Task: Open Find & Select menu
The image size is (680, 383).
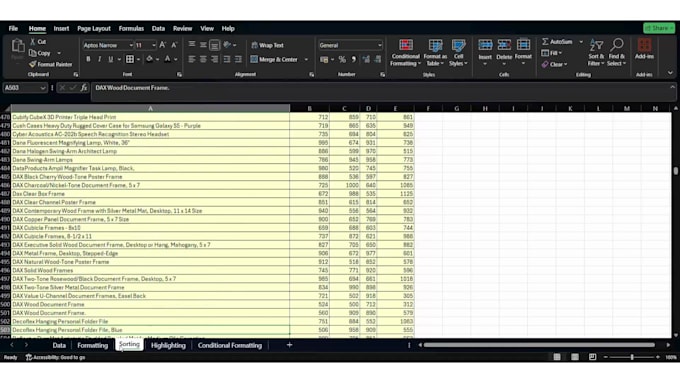Action: coord(616,52)
